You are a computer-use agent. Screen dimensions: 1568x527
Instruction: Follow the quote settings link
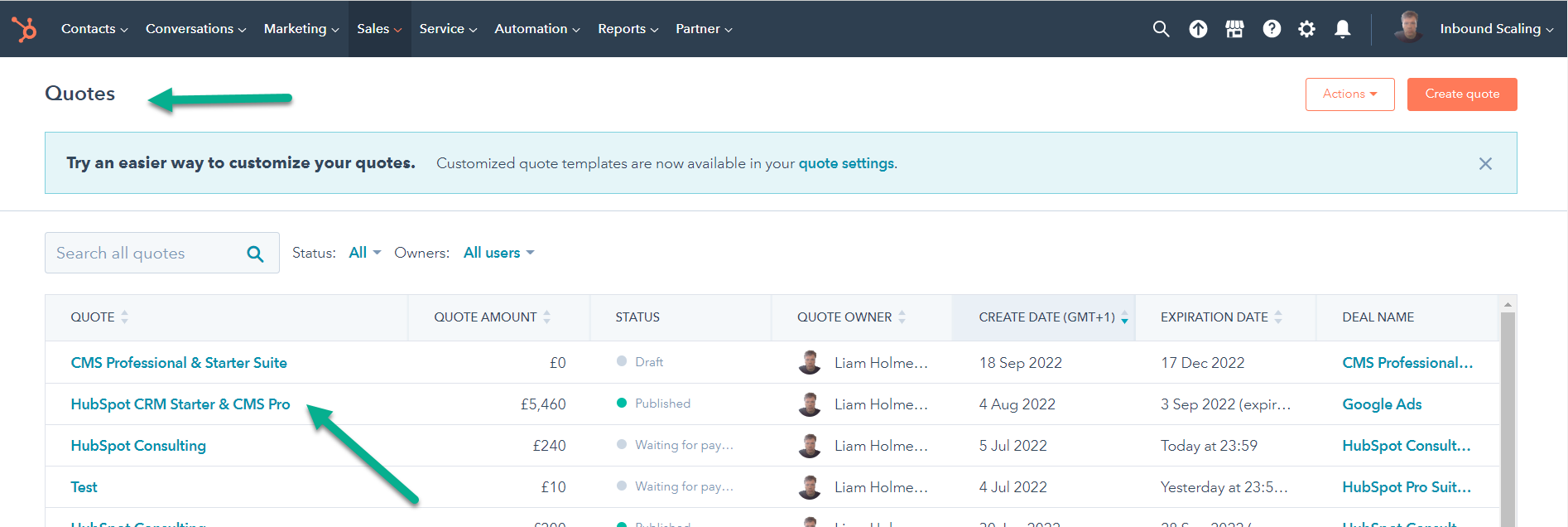[846, 163]
